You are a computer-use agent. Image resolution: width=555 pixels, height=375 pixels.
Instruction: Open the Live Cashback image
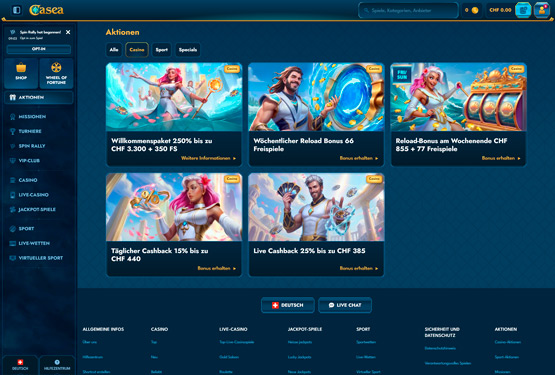click(316, 207)
